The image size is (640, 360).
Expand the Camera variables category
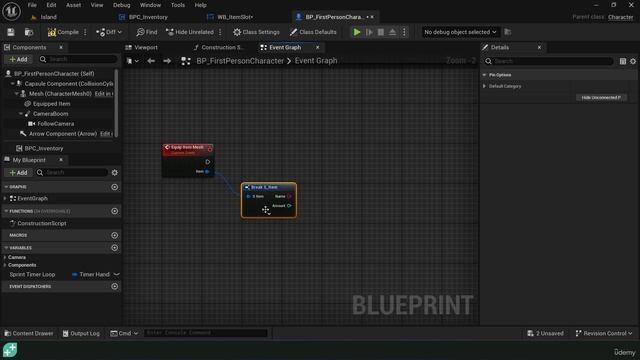(x=5, y=257)
